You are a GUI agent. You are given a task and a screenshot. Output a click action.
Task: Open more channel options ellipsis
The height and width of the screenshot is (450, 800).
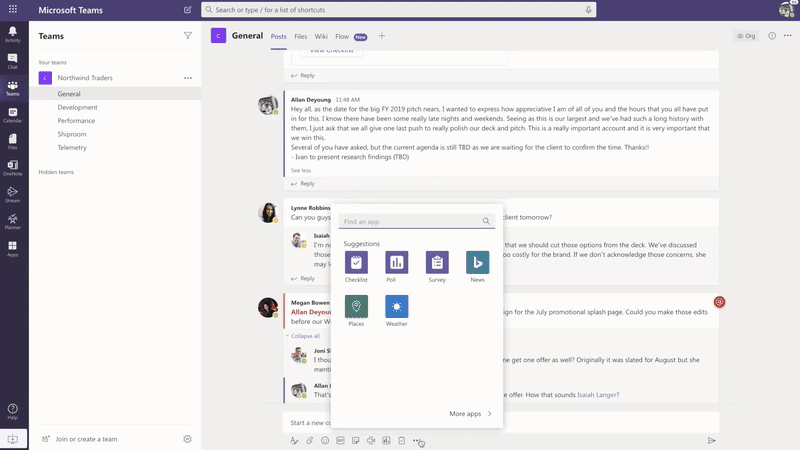coord(788,36)
